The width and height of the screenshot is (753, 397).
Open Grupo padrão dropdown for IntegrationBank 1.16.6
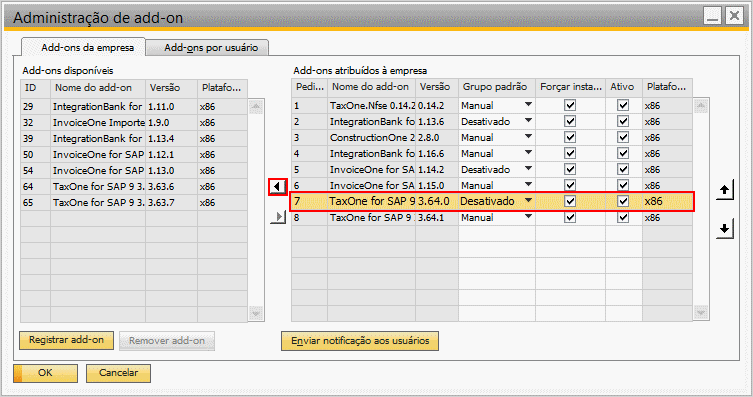(528, 153)
